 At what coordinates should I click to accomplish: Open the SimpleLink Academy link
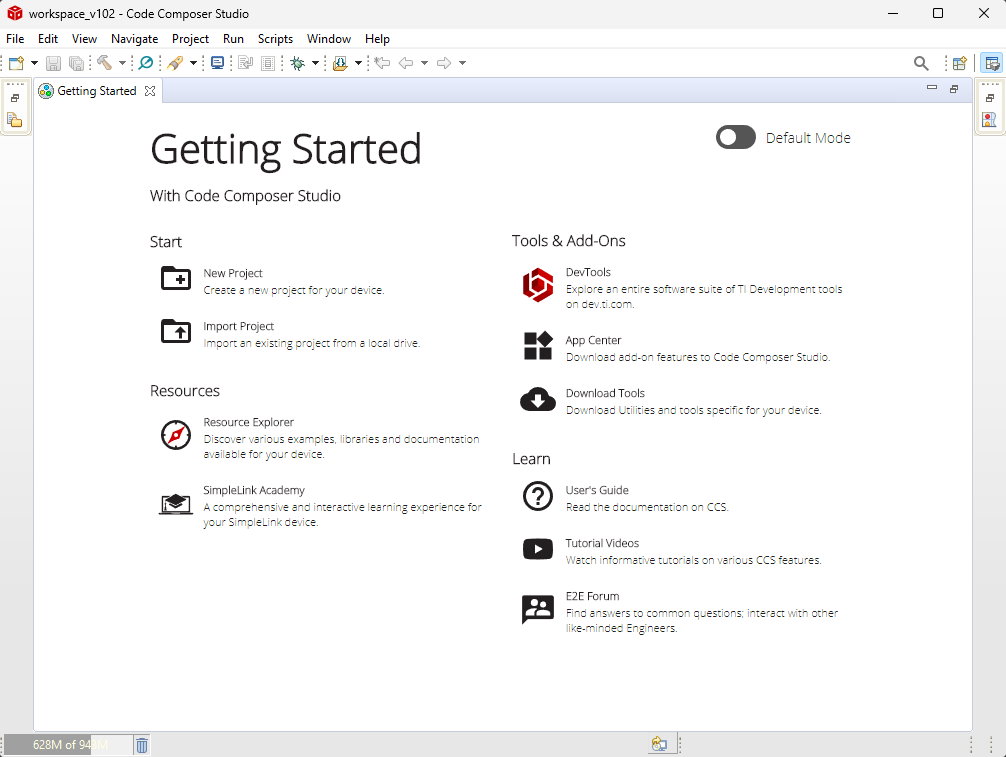point(254,490)
